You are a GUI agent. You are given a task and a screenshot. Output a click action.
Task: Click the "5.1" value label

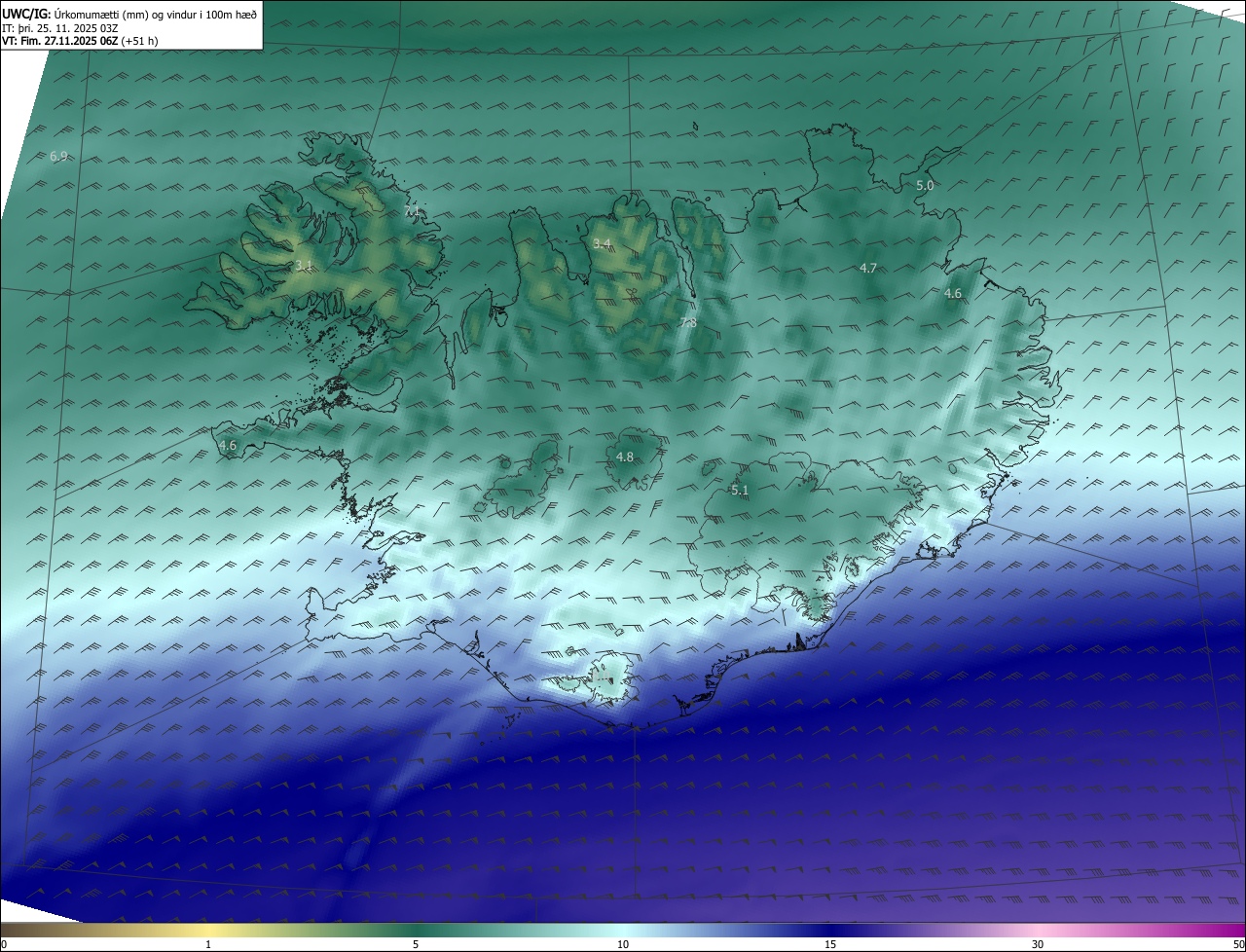coord(740,491)
